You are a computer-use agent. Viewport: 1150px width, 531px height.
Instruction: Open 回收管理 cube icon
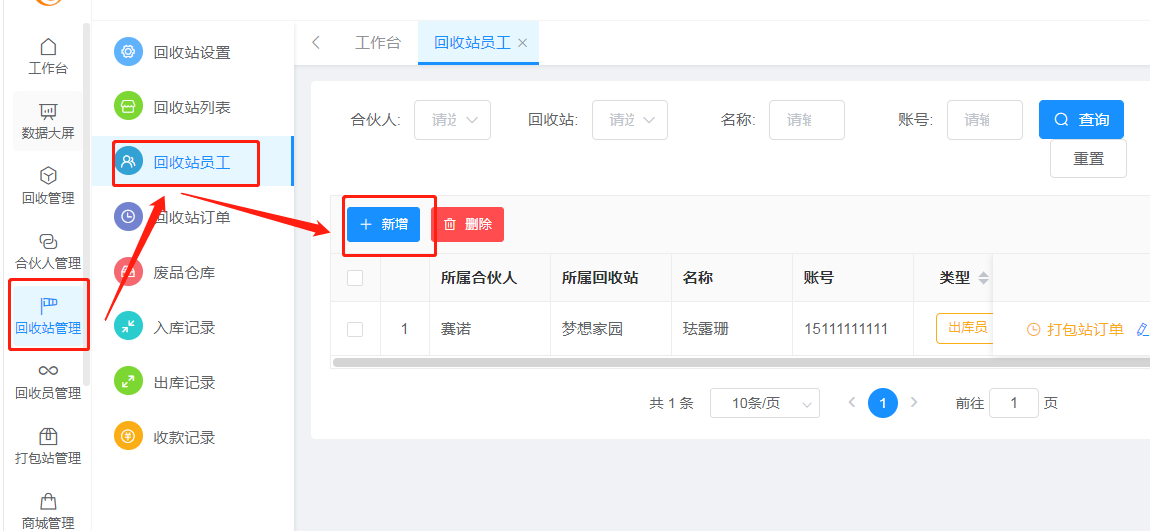pos(48,176)
